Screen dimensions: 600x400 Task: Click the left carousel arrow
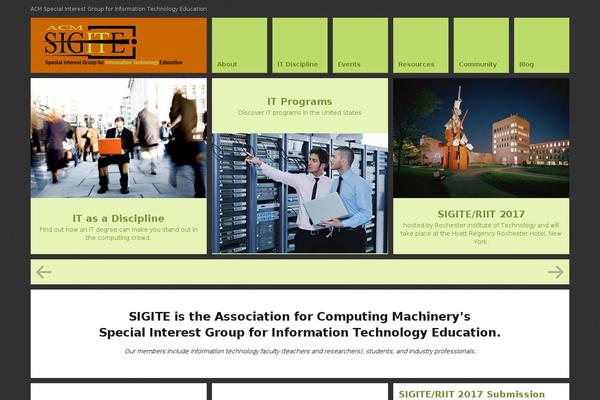(44, 272)
